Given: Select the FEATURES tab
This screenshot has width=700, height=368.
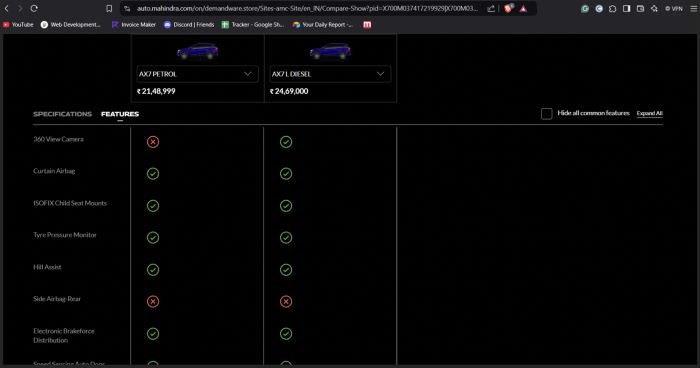Looking at the screenshot, I should (x=120, y=114).
